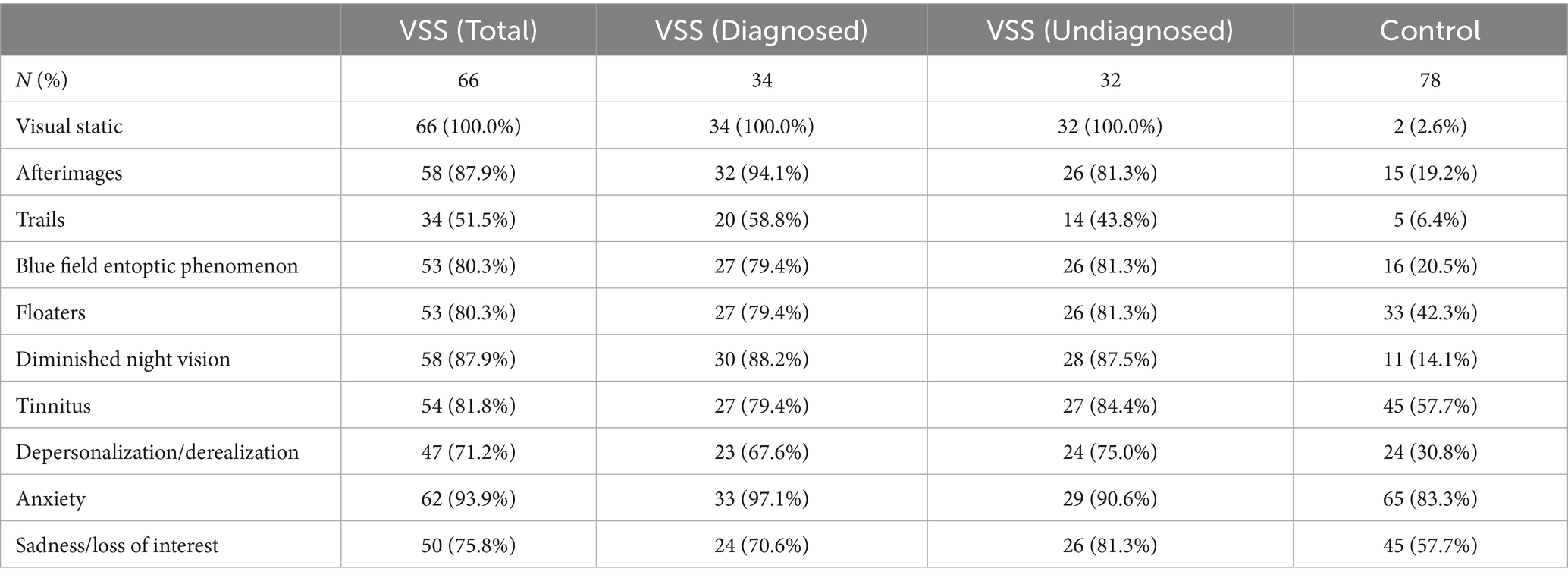This screenshot has width=1568, height=581.
Task: Click the Floaters Control cell 33 (42.3%)
Action: (x=1429, y=312)
